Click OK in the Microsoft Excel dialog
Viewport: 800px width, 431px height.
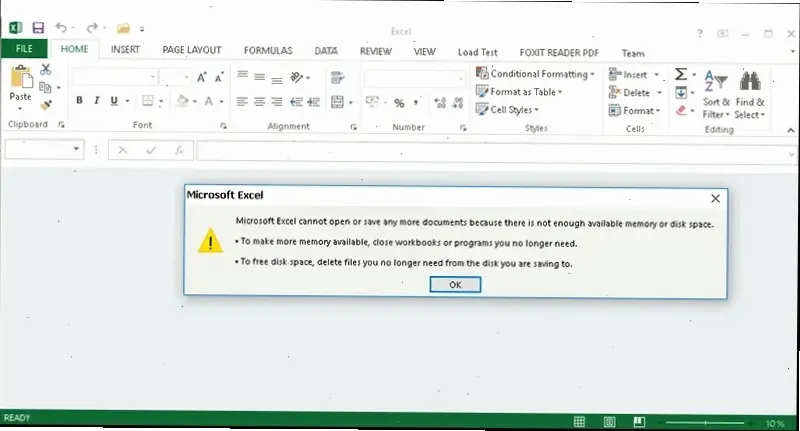[x=455, y=285]
